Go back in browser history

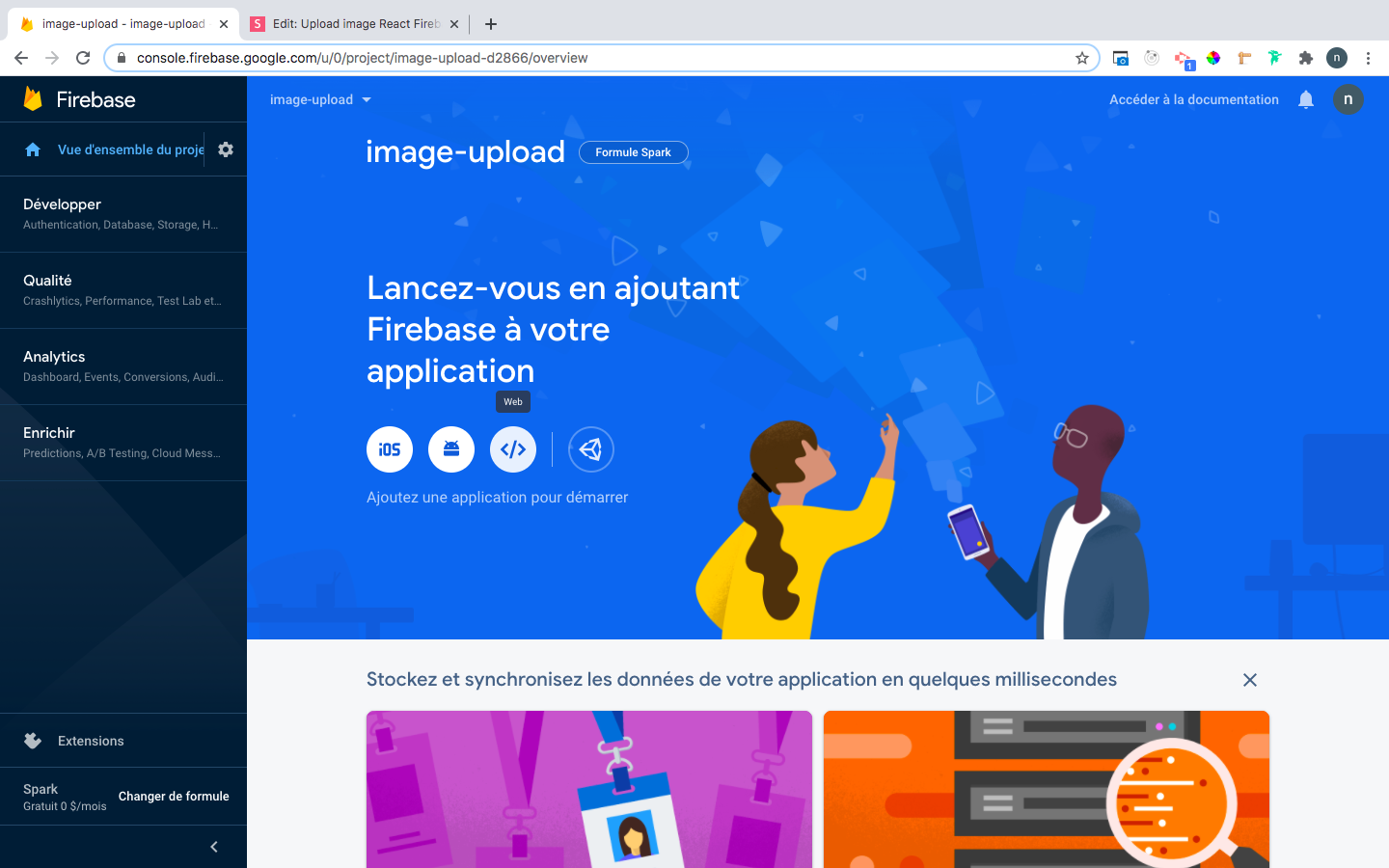(x=21, y=58)
